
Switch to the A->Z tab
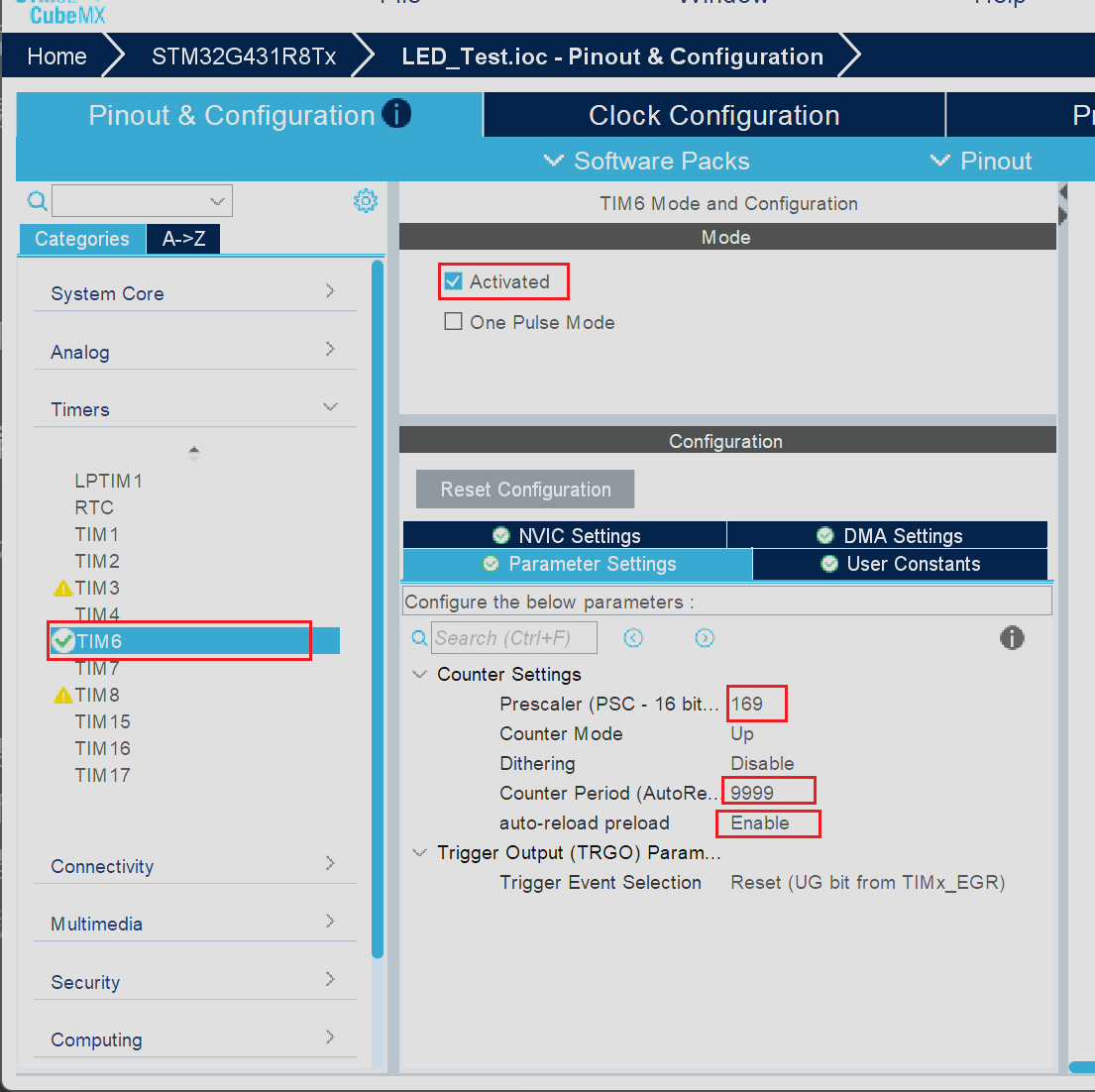pos(183,239)
